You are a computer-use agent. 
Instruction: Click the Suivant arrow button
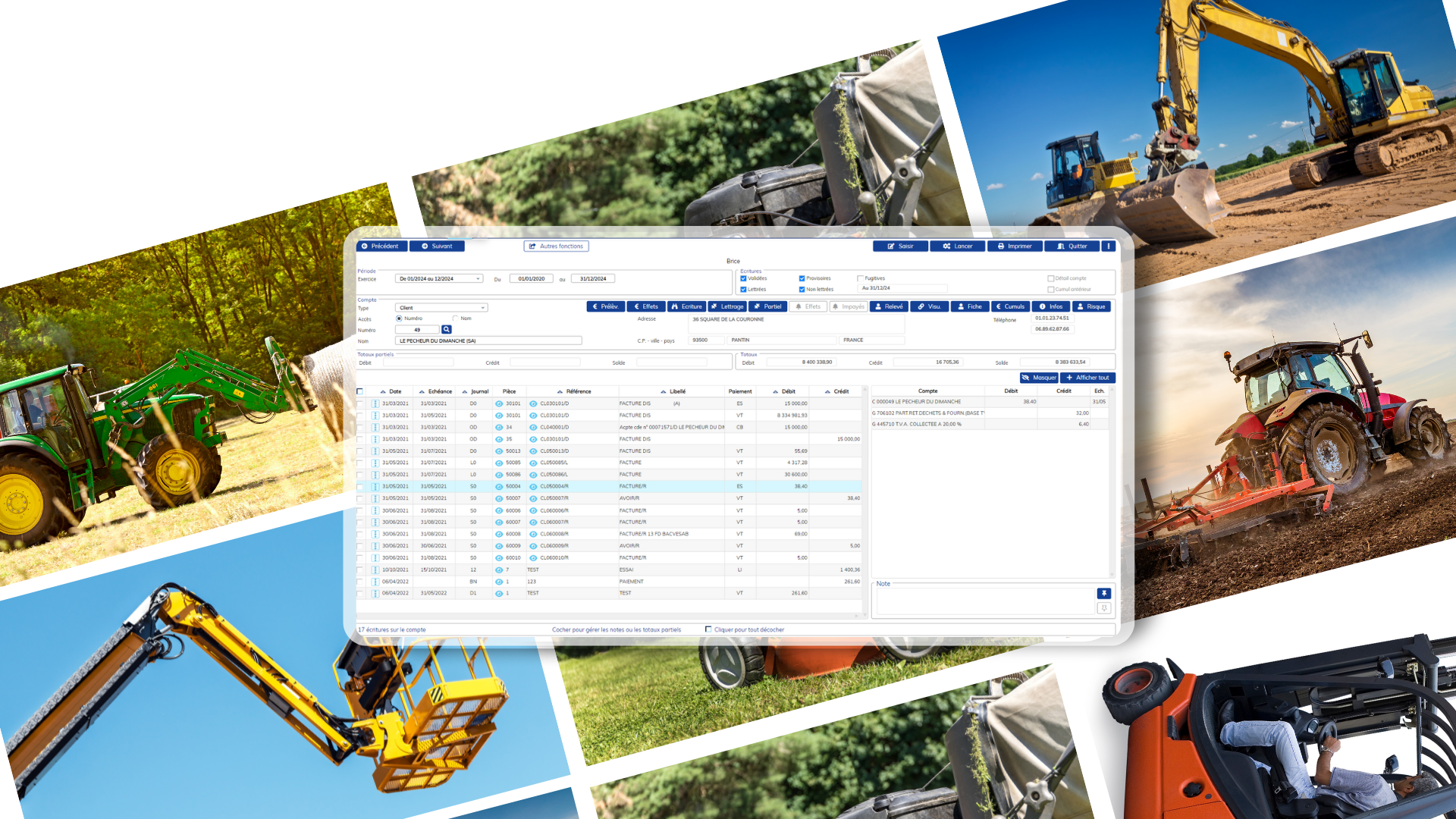click(x=437, y=246)
